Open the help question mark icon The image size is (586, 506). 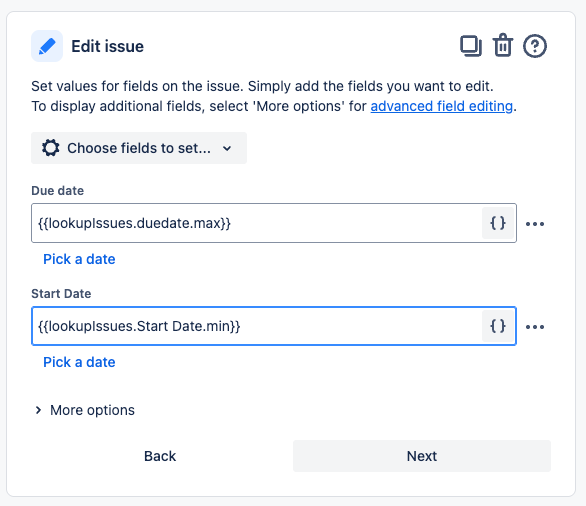[x=535, y=46]
